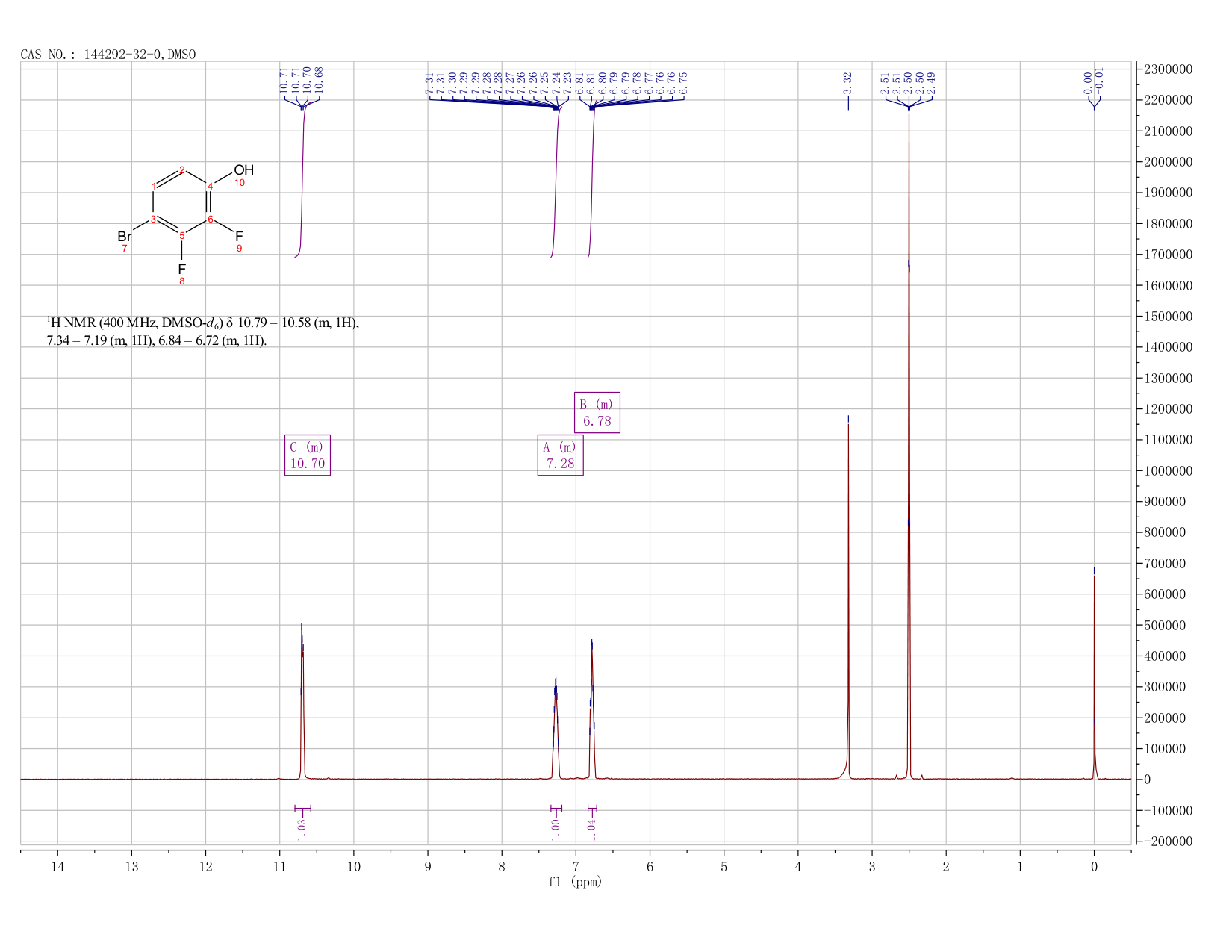Screen dimensions: 1232x952
Task: Click the tall DMSO solvent peak at 2.50 ppm
Action: tap(909, 448)
